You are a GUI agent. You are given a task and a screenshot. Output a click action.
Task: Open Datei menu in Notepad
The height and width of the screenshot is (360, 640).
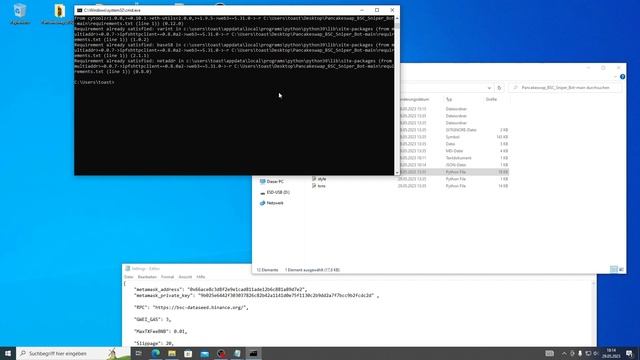tap(129, 277)
